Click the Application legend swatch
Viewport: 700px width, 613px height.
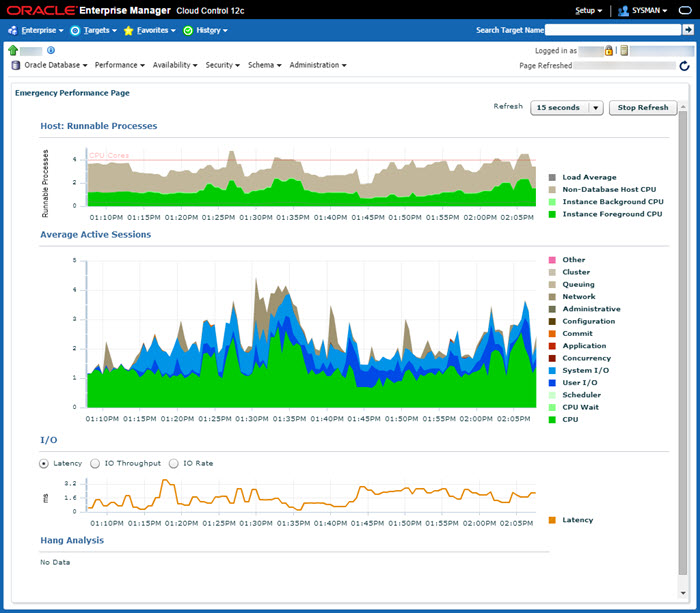[x=552, y=346]
